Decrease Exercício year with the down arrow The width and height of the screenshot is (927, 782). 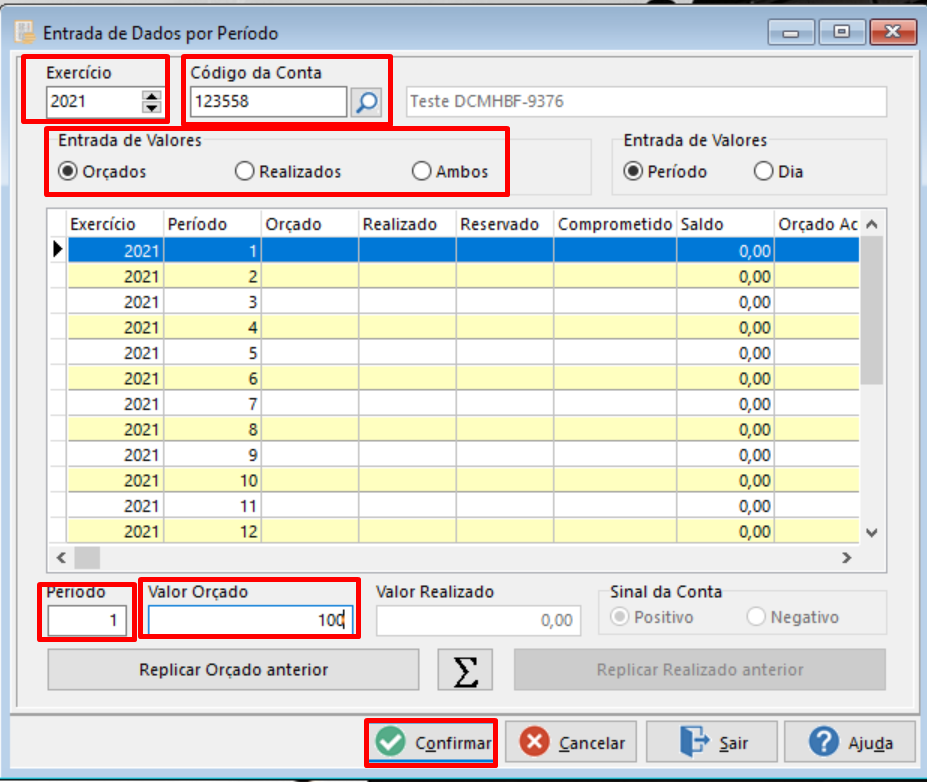coord(152,108)
